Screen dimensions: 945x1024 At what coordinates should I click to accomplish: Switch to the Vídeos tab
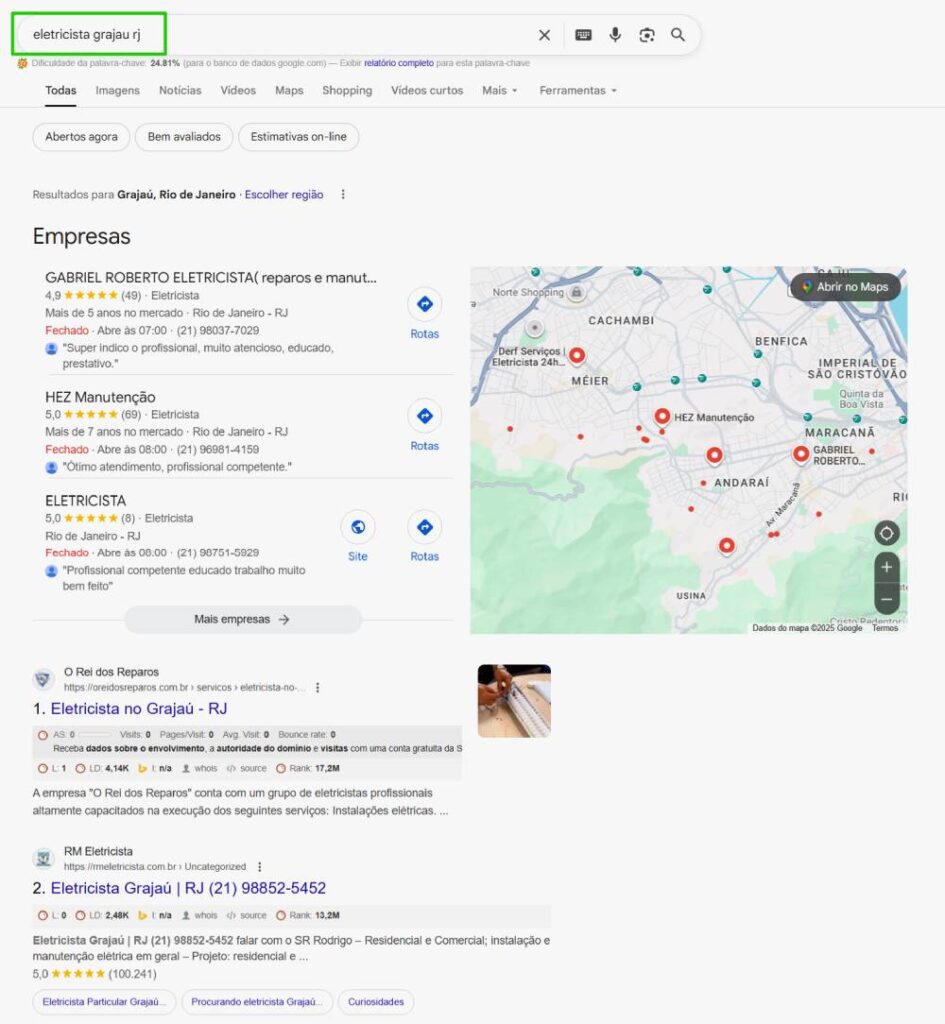238,91
